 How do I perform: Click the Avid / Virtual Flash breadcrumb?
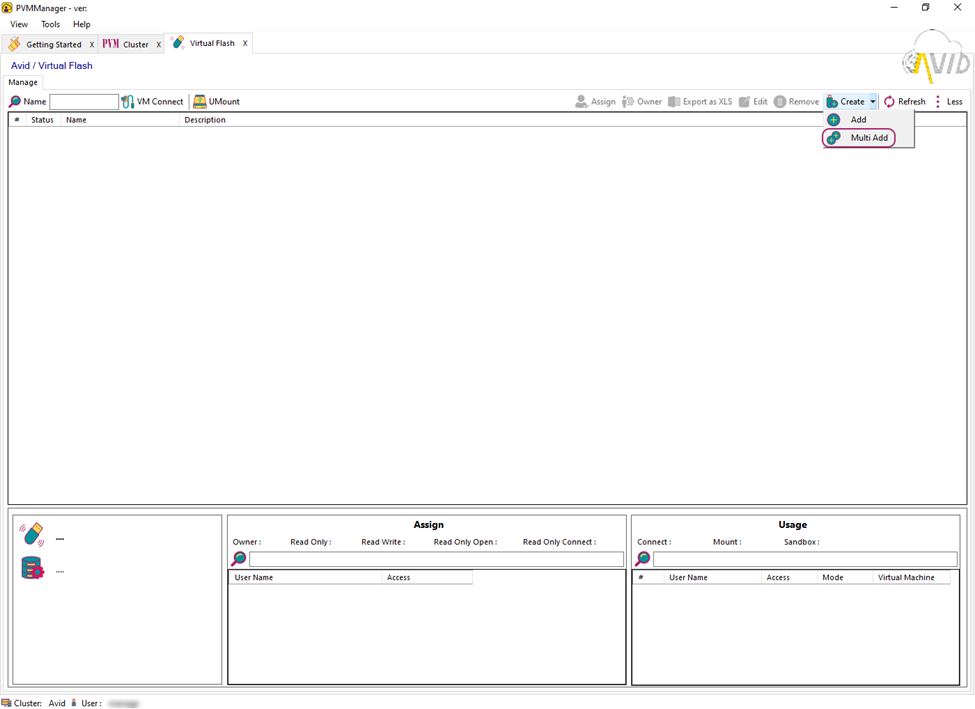[52, 65]
